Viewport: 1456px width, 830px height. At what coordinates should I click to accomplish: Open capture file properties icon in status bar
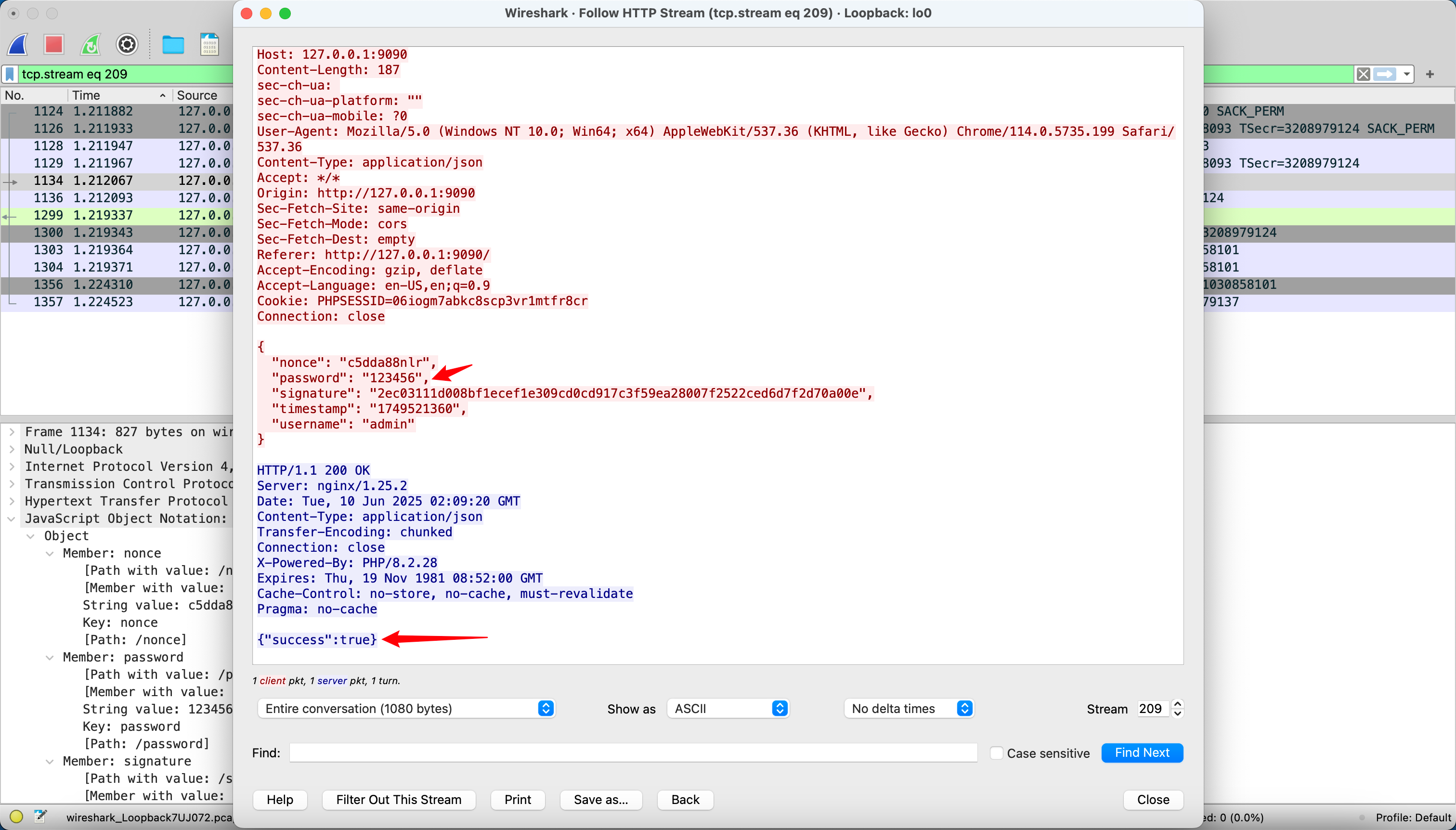point(40,817)
